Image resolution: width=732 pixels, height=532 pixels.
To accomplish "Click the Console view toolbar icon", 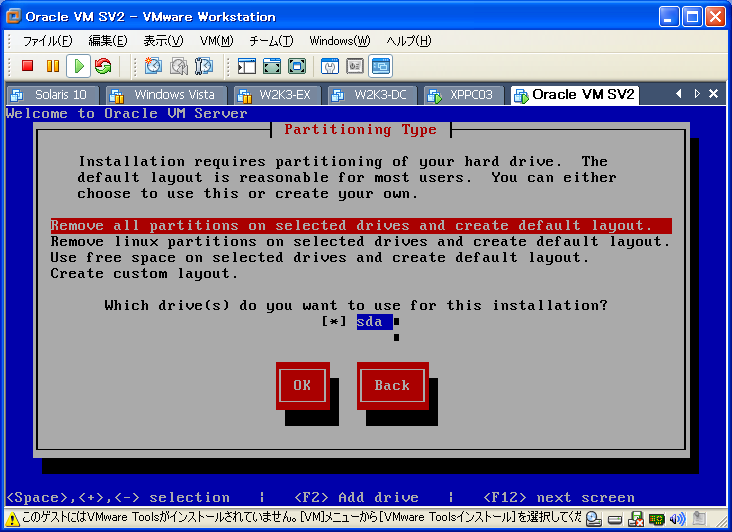I will [380, 66].
